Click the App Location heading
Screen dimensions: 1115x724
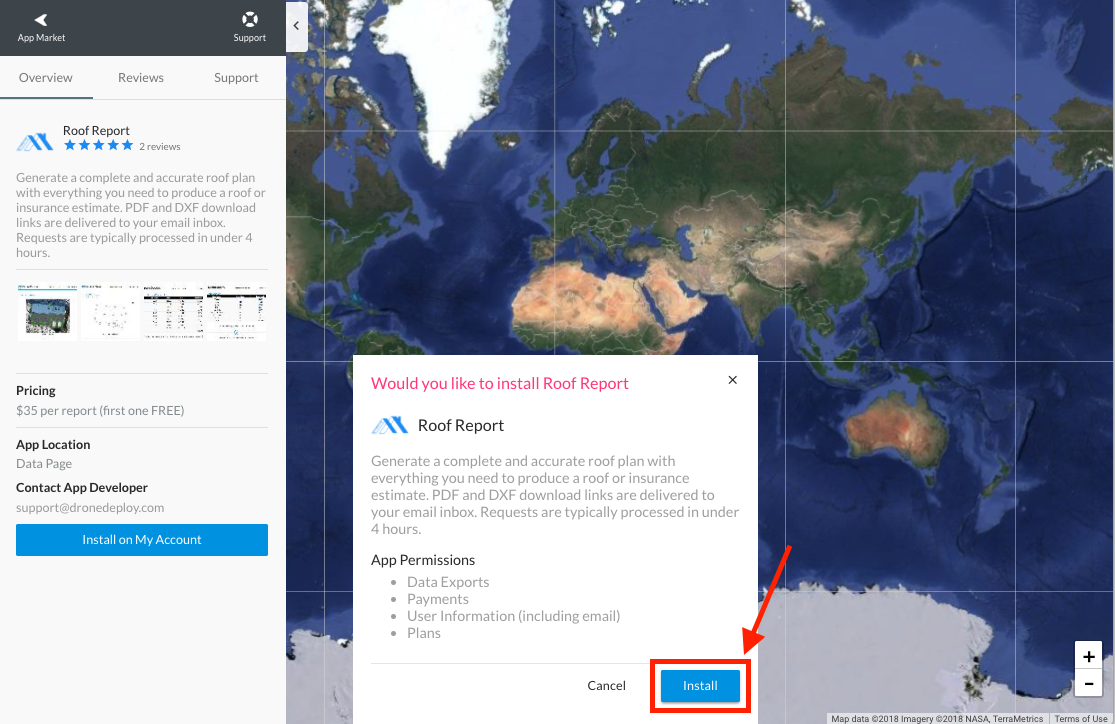coord(53,444)
